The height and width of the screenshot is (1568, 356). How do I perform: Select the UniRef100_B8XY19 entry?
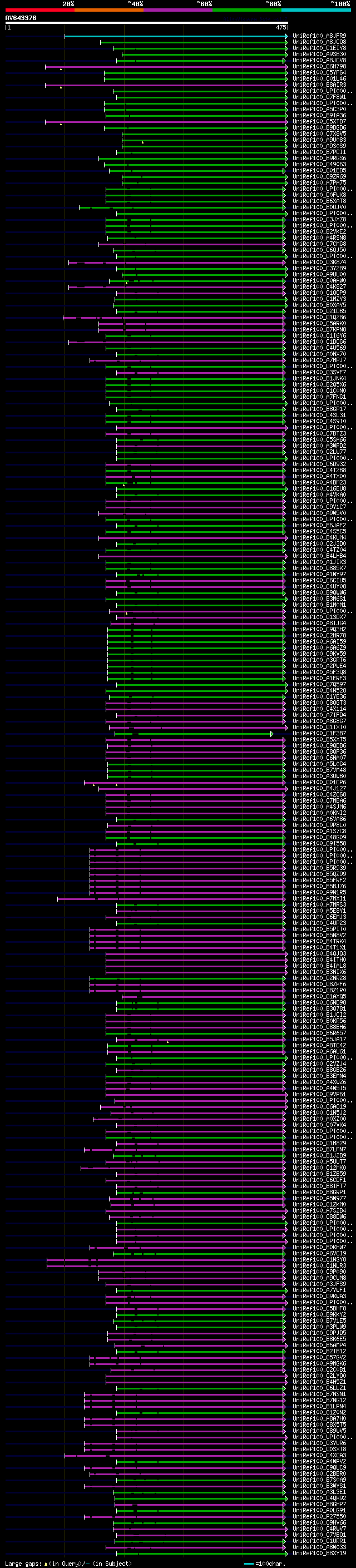[x=319, y=1553]
